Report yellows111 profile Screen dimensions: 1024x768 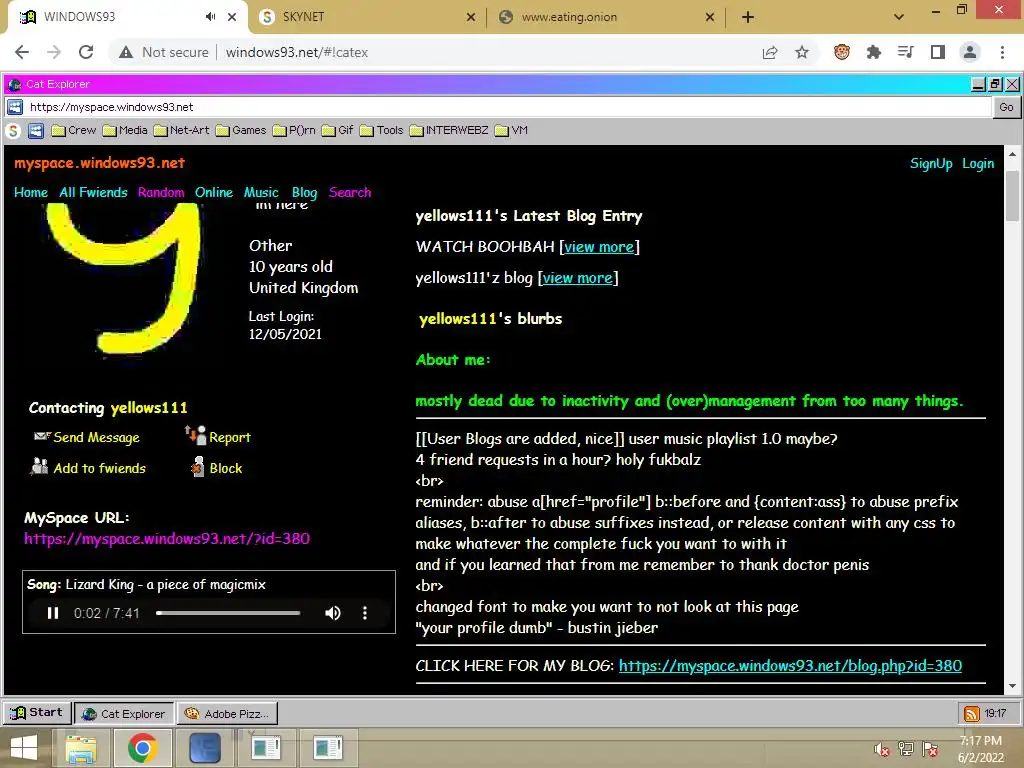[218, 437]
